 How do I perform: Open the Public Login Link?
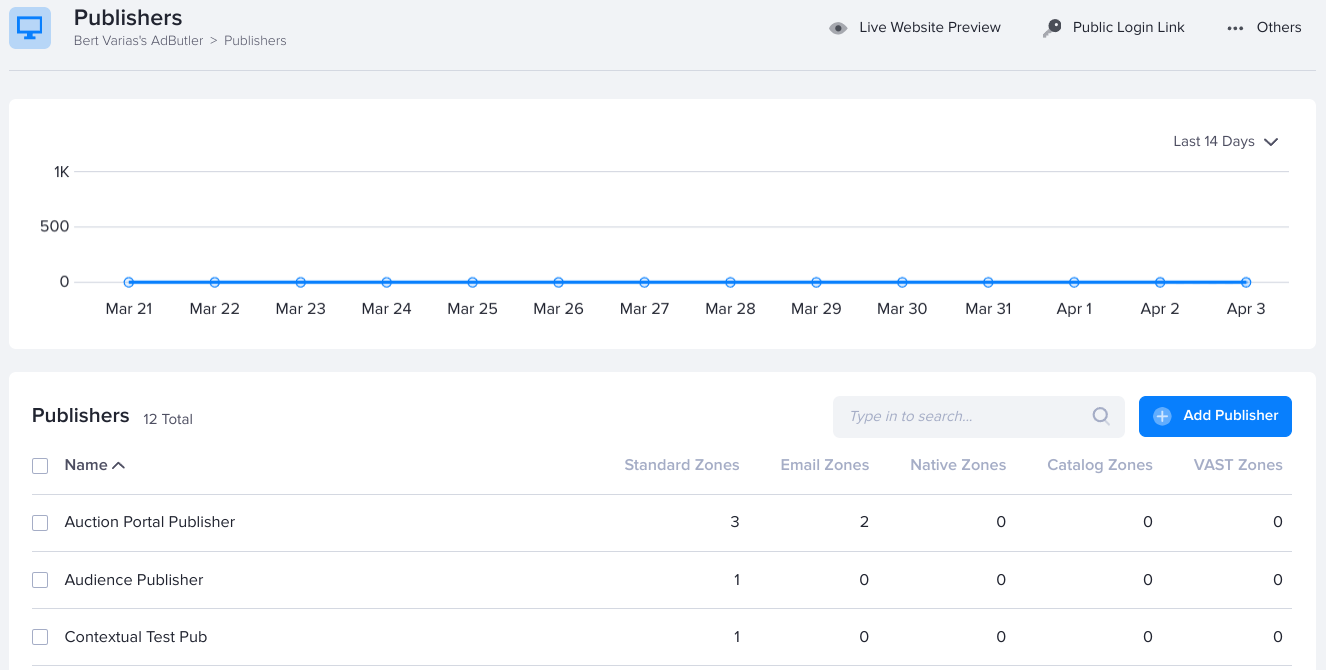click(1113, 28)
